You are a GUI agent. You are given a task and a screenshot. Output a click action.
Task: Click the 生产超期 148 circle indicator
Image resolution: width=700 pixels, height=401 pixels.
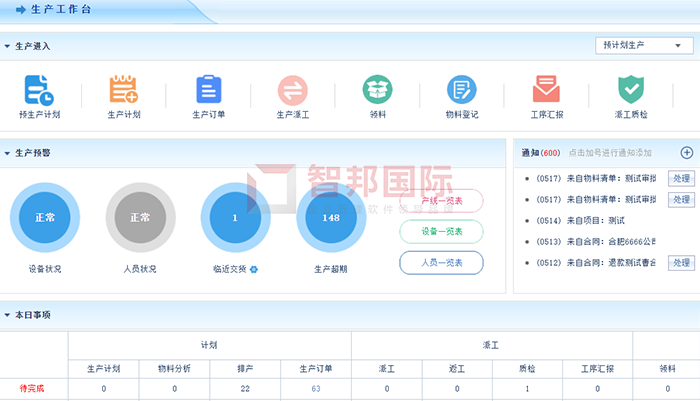click(x=330, y=218)
